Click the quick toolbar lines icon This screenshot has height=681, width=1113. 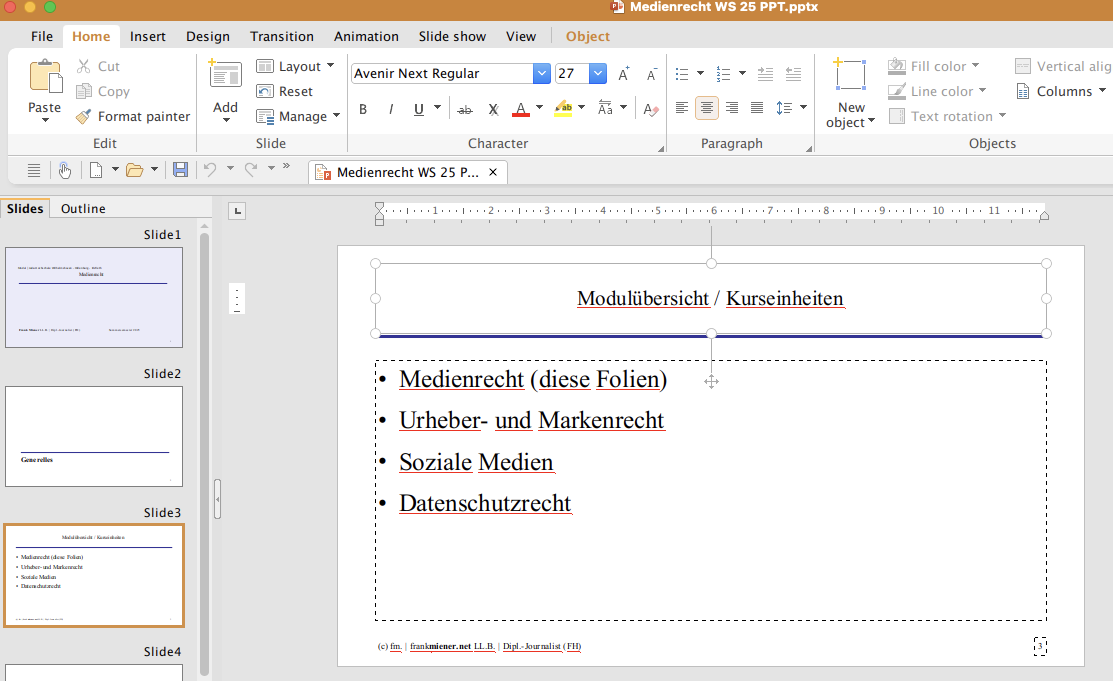(x=33, y=170)
